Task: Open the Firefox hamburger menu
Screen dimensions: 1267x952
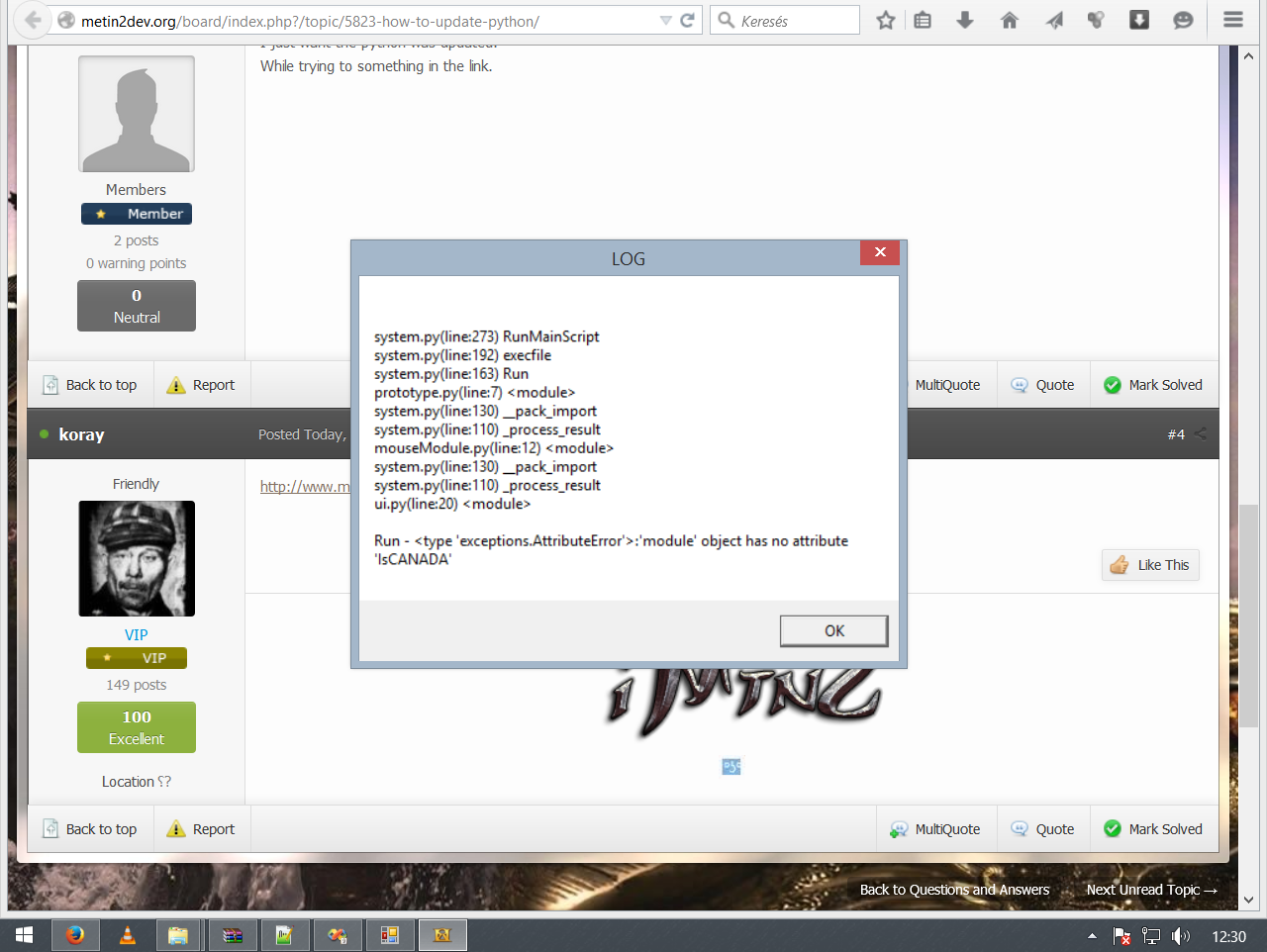Action: pyautogui.click(x=1232, y=20)
